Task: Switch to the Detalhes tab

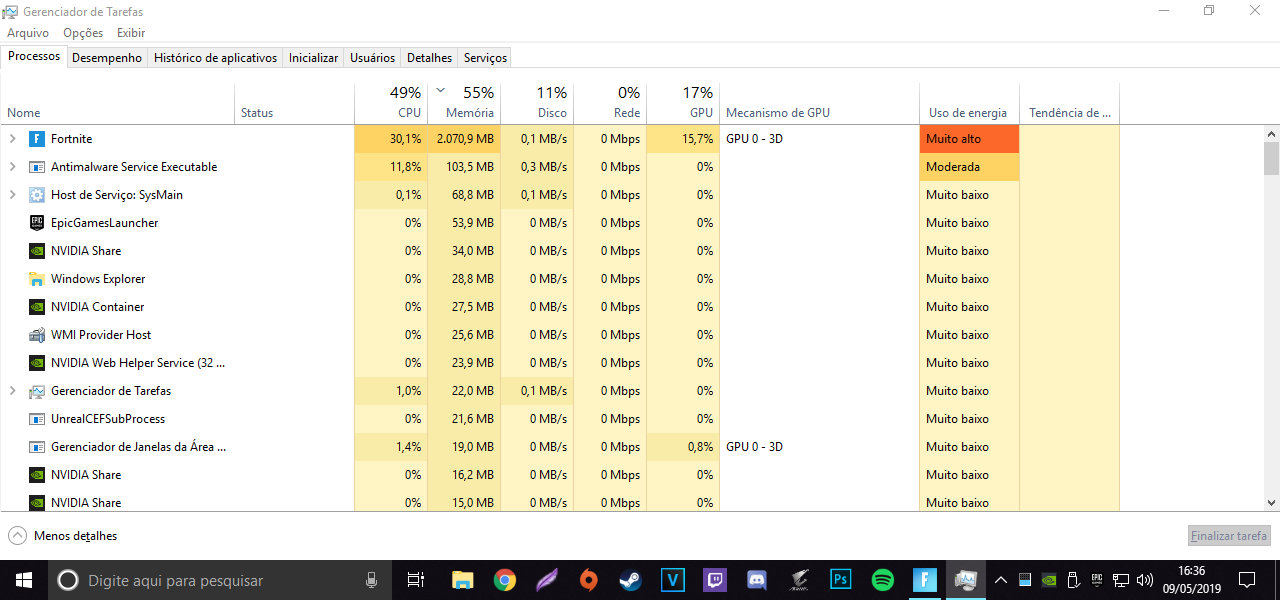Action: click(429, 58)
